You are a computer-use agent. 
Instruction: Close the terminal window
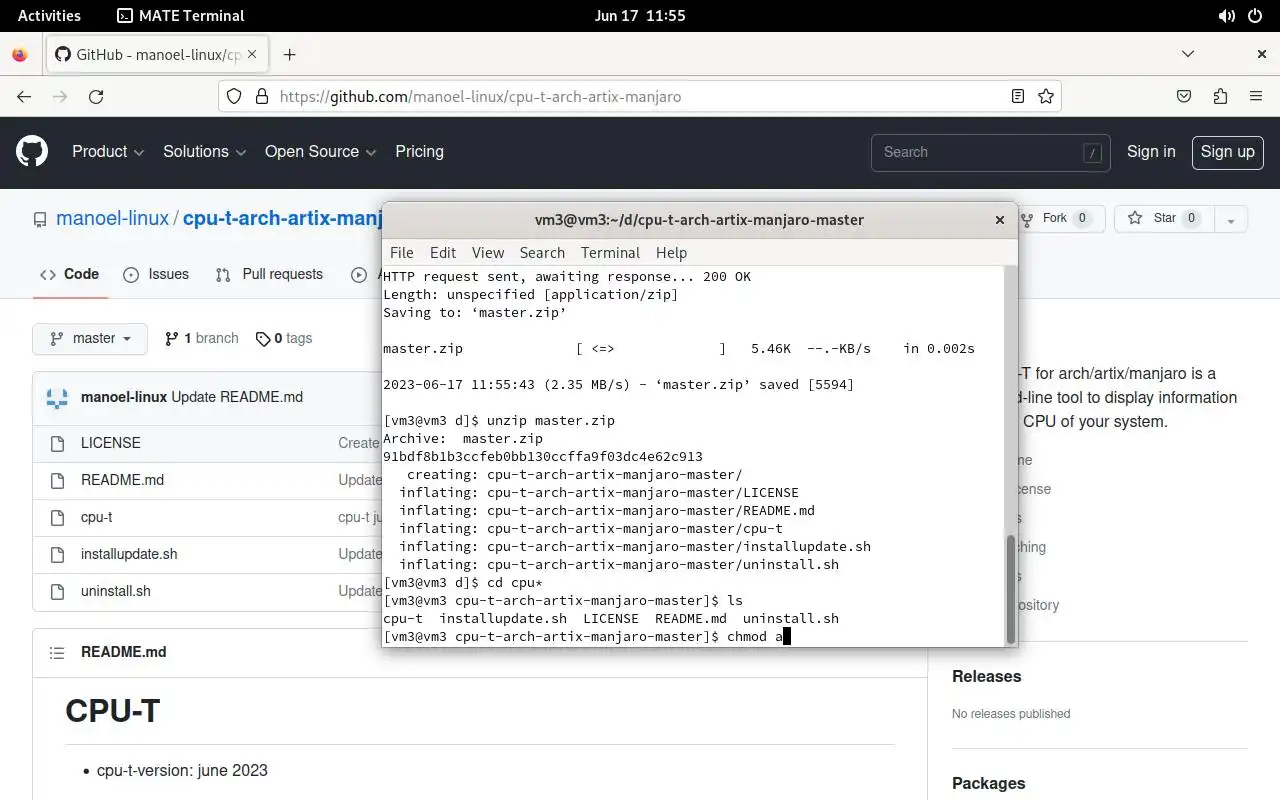999,220
